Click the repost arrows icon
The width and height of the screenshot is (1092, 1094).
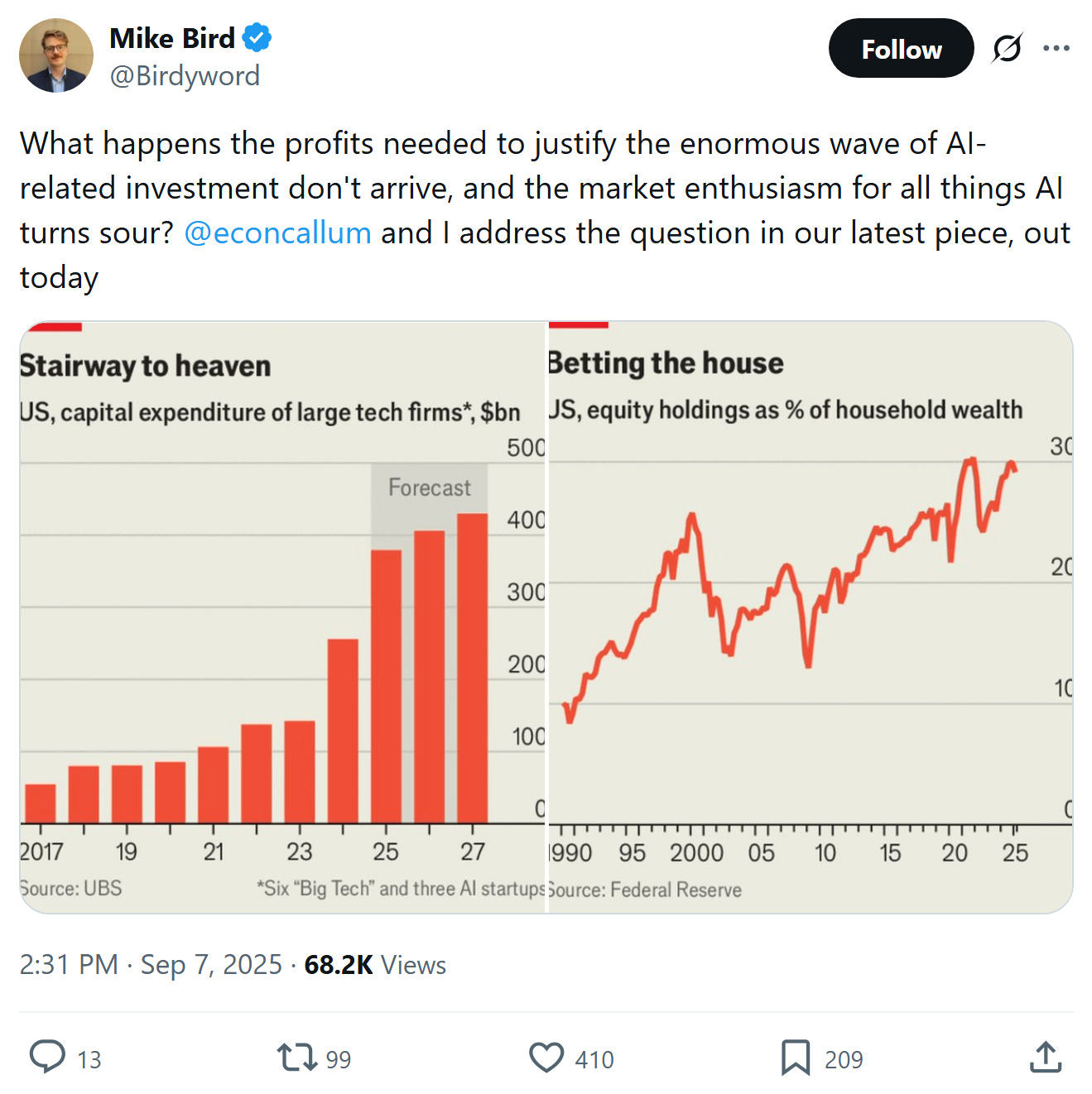(x=296, y=1057)
